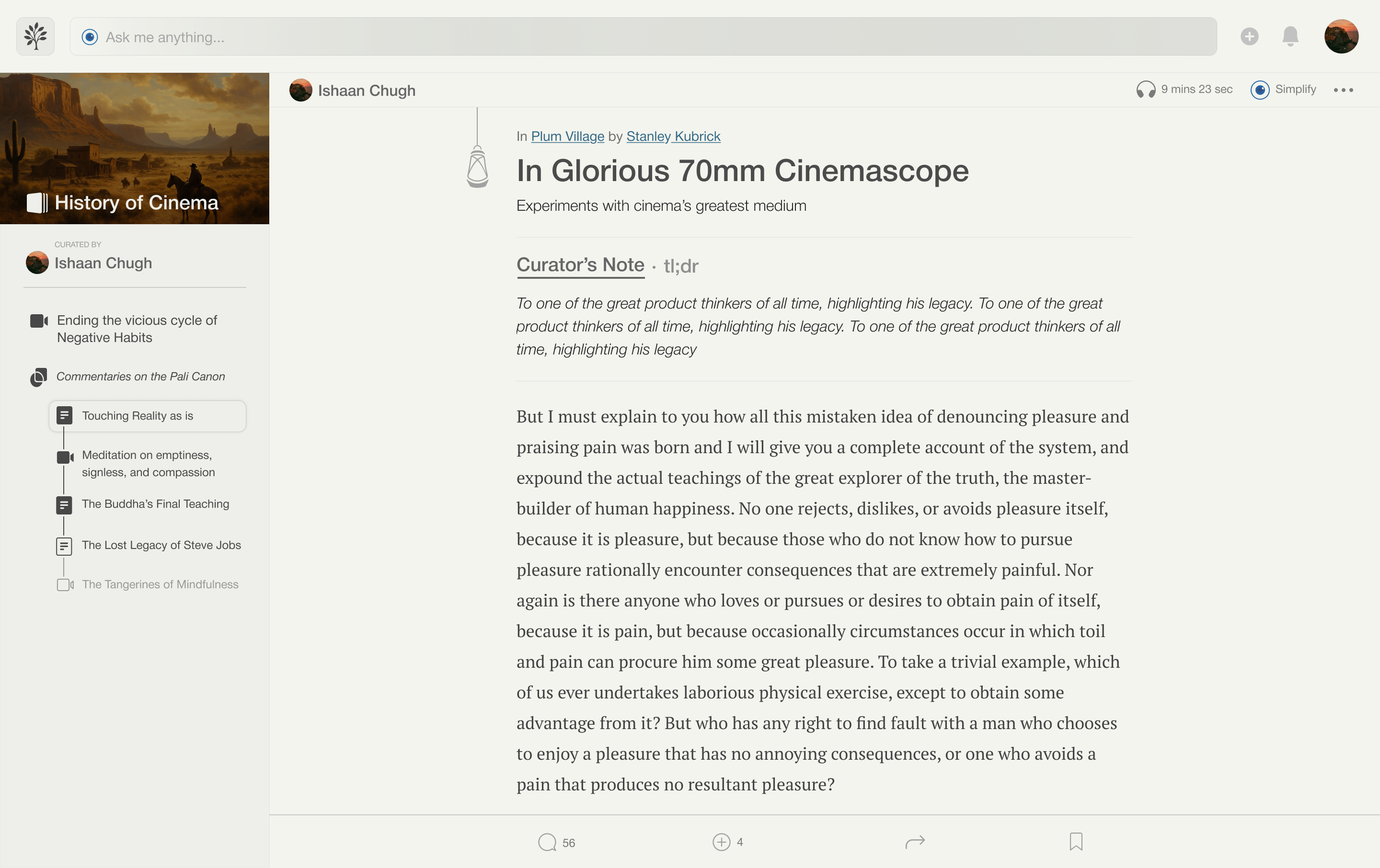Screen dimensions: 1380x868
Task: Click the outlined document icon for Steve Jobs
Action: coord(64,546)
